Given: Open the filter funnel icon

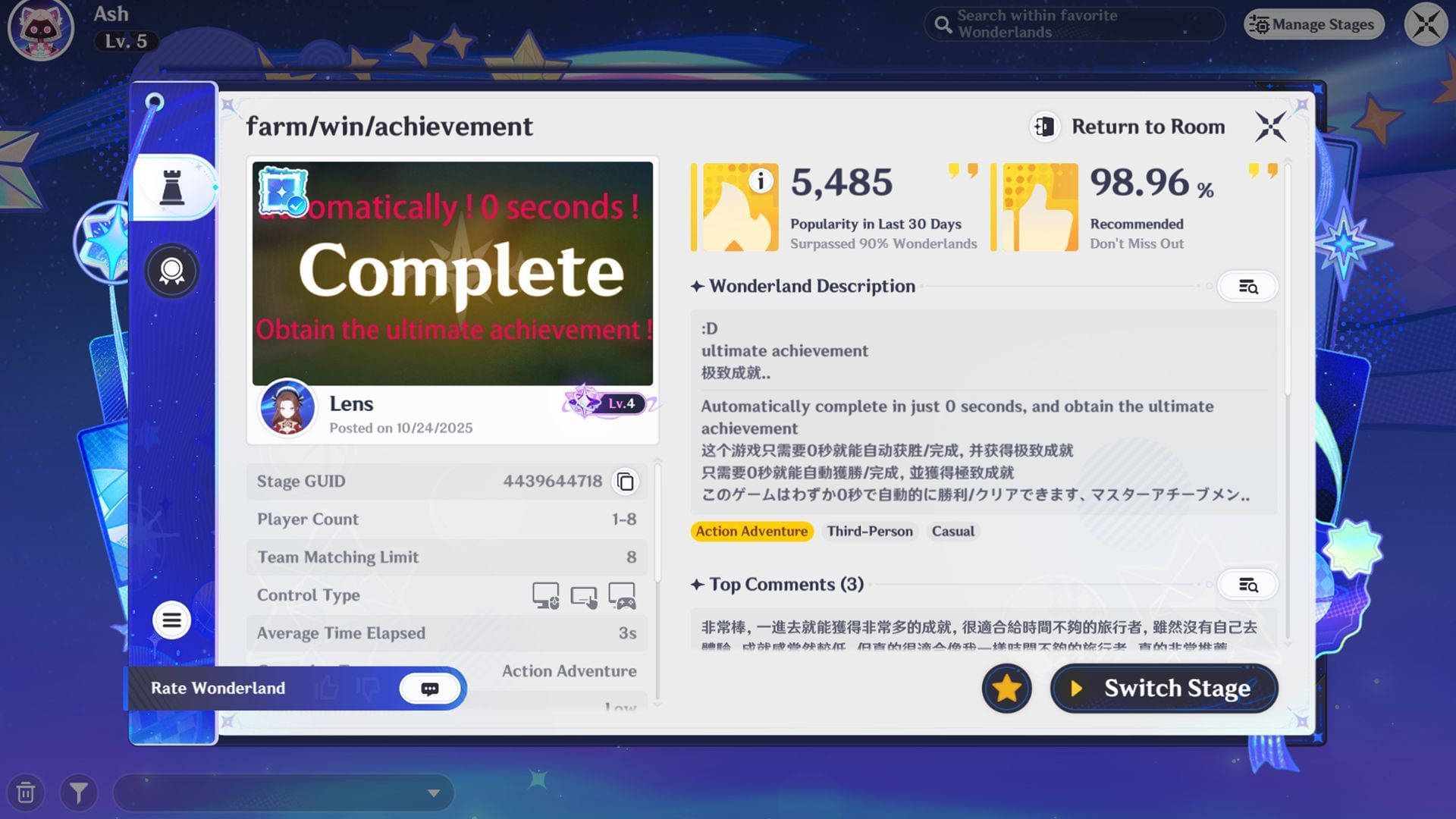Looking at the screenshot, I should [79, 793].
